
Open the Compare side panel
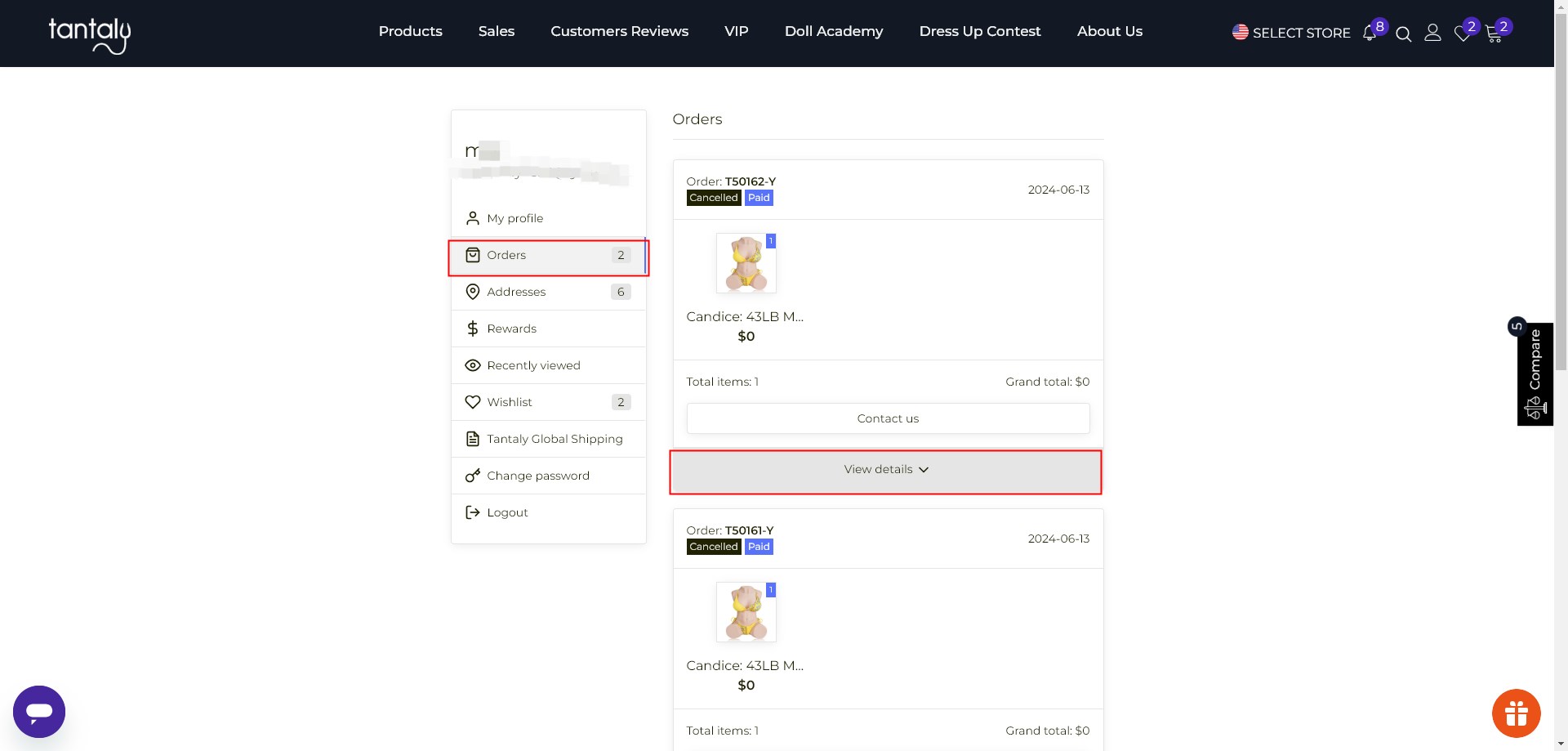pos(1535,374)
